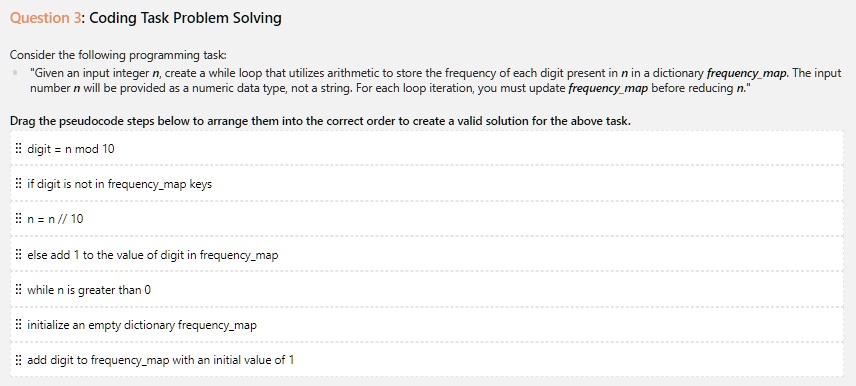Image resolution: width=856 pixels, height=386 pixels.
Task: Select the 'digit = n mod 10' pseudocode row
Action: coord(427,149)
